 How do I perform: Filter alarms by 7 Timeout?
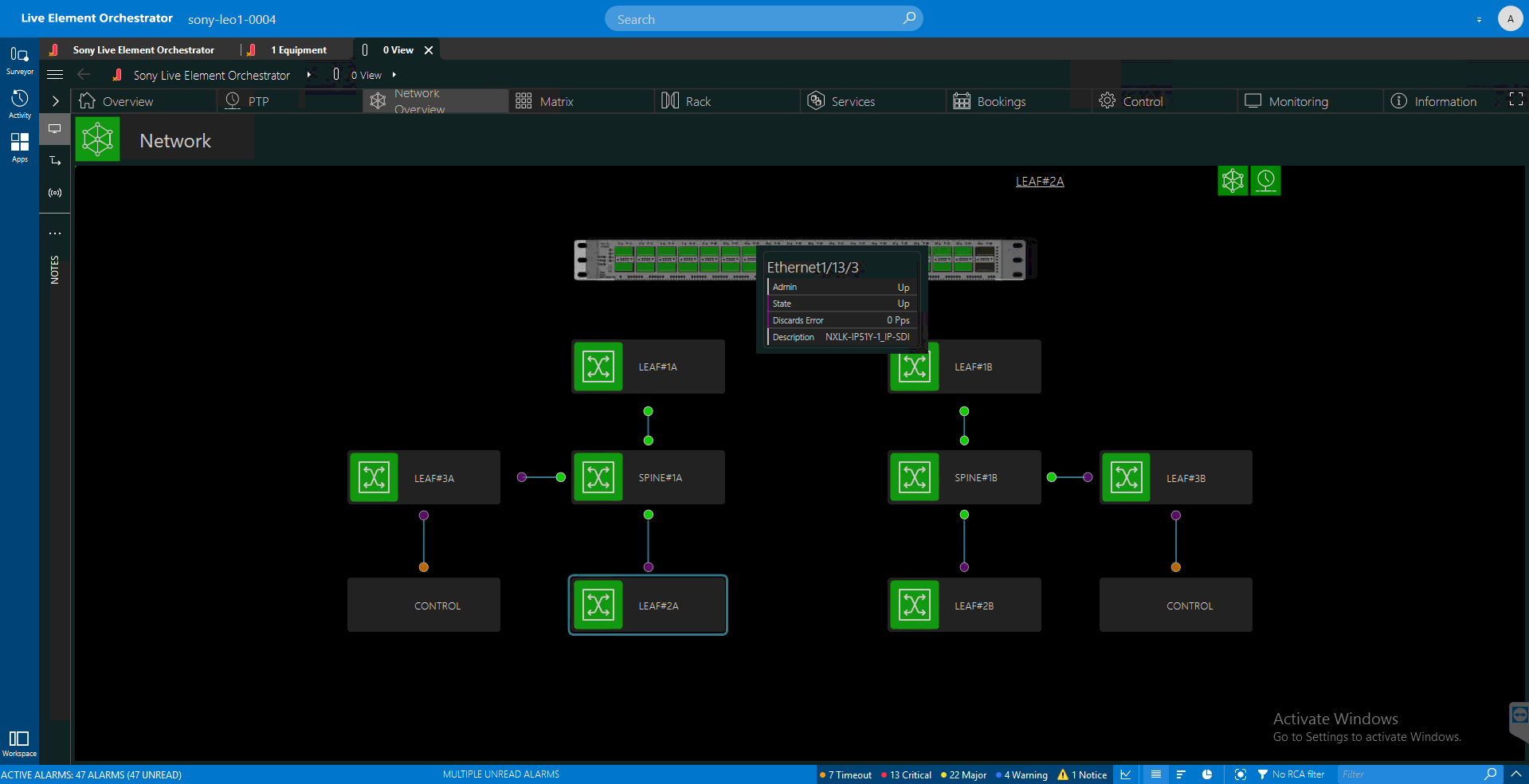point(846,774)
